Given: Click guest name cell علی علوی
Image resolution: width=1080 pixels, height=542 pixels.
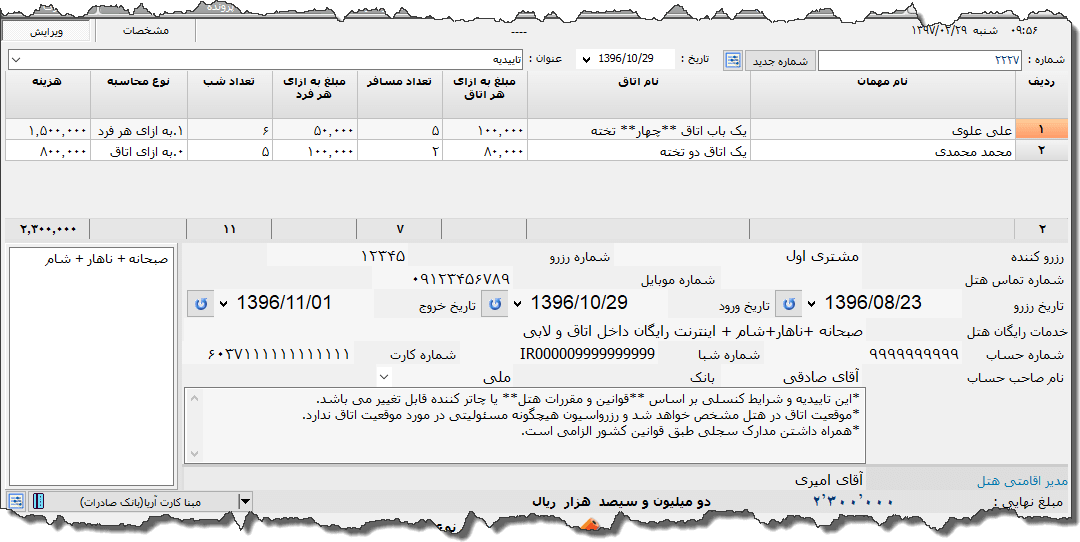Looking at the screenshot, I should click(x=884, y=129).
